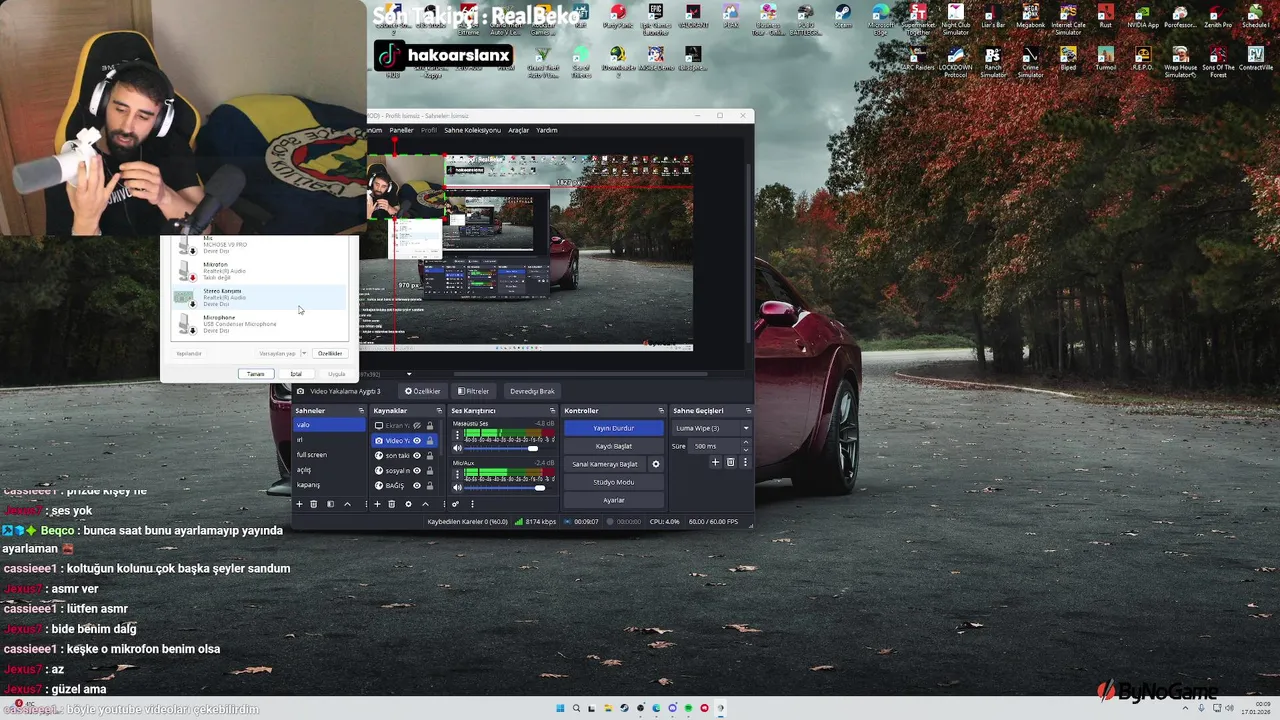
Task: Open Rust desktop shortcut
Action: [1105, 16]
